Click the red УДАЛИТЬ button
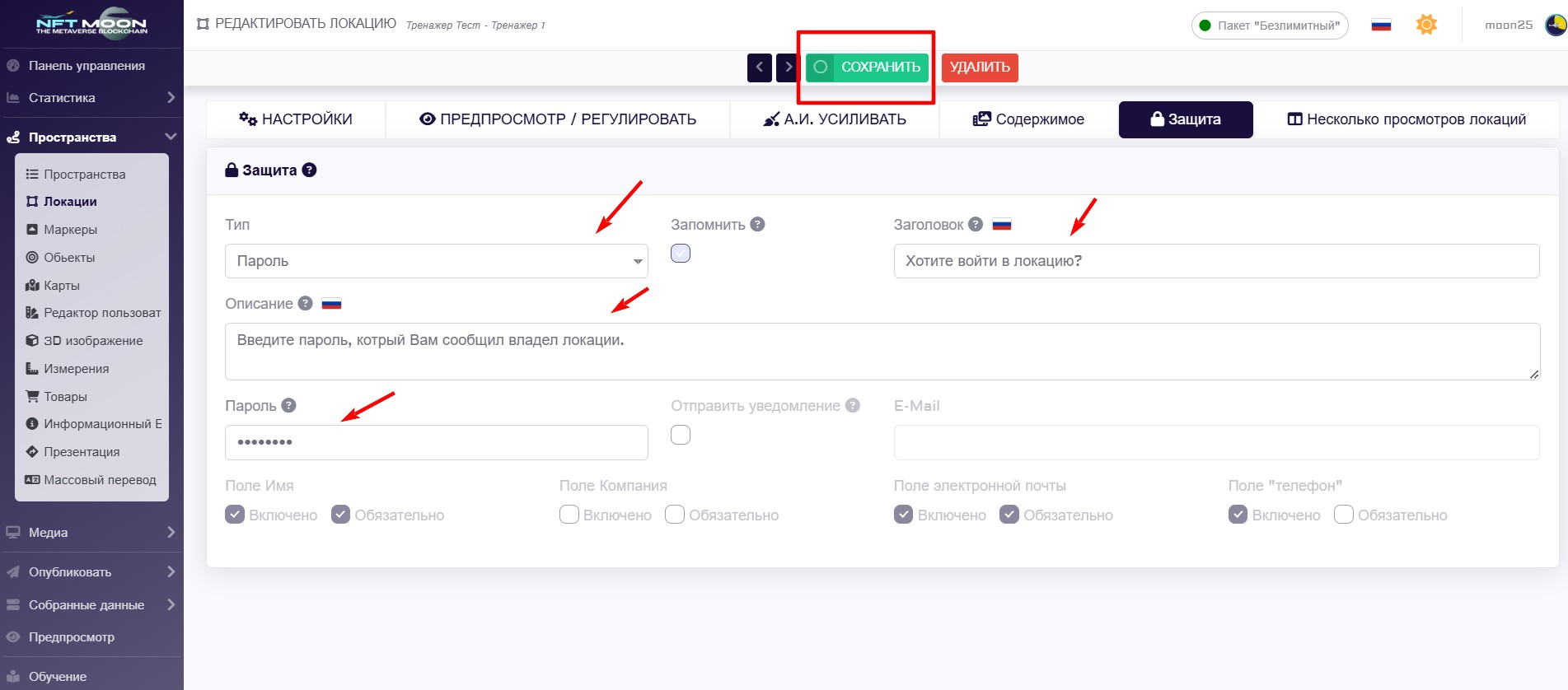The width and height of the screenshot is (1568, 690). (x=980, y=68)
